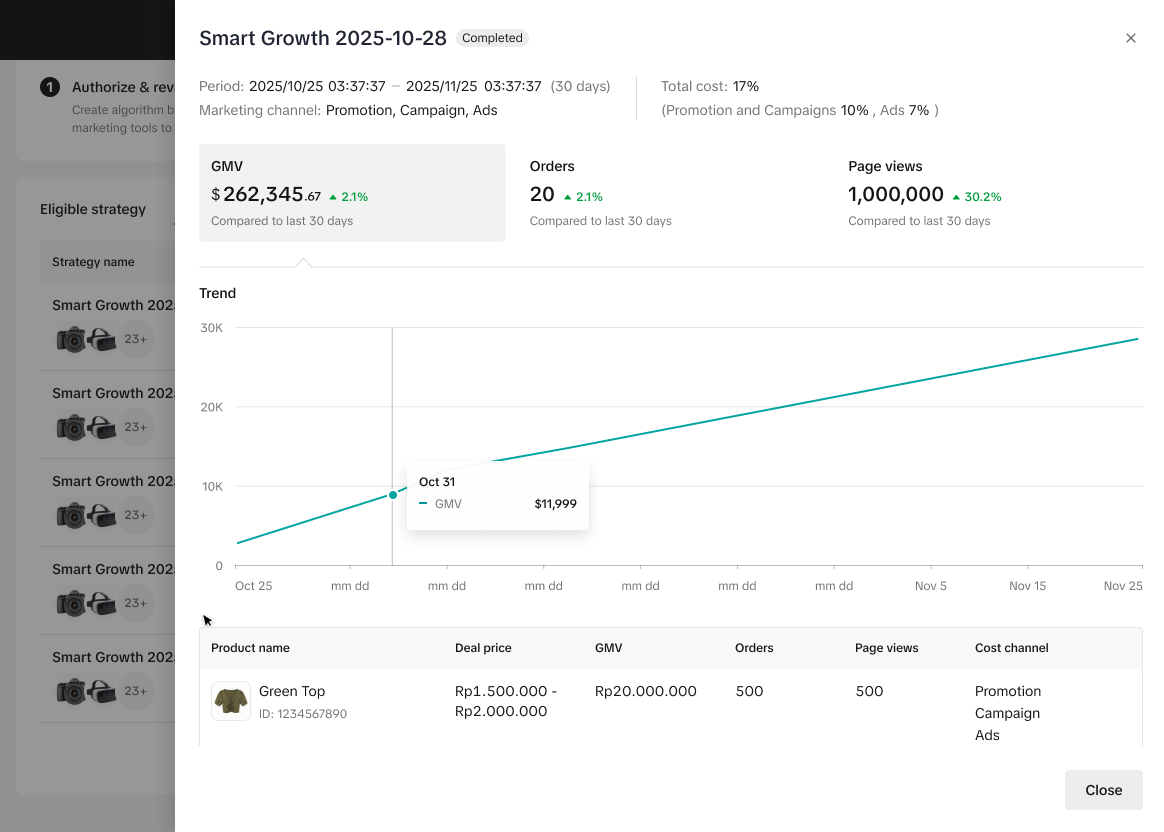Close the Smart Growth panel with X icon
Screen dimensions: 1164x832
1131,38
